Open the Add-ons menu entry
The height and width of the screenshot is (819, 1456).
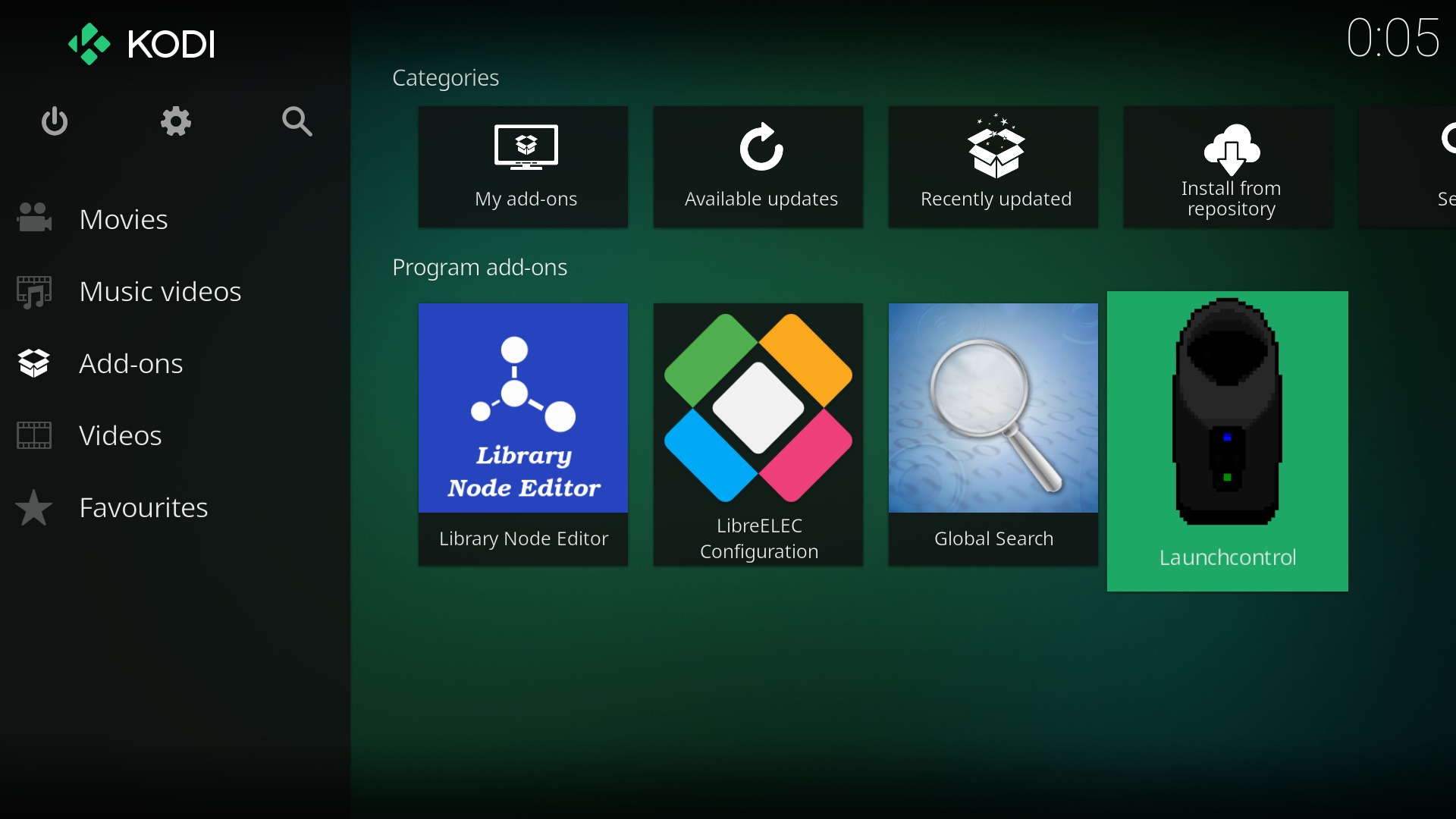130,364
